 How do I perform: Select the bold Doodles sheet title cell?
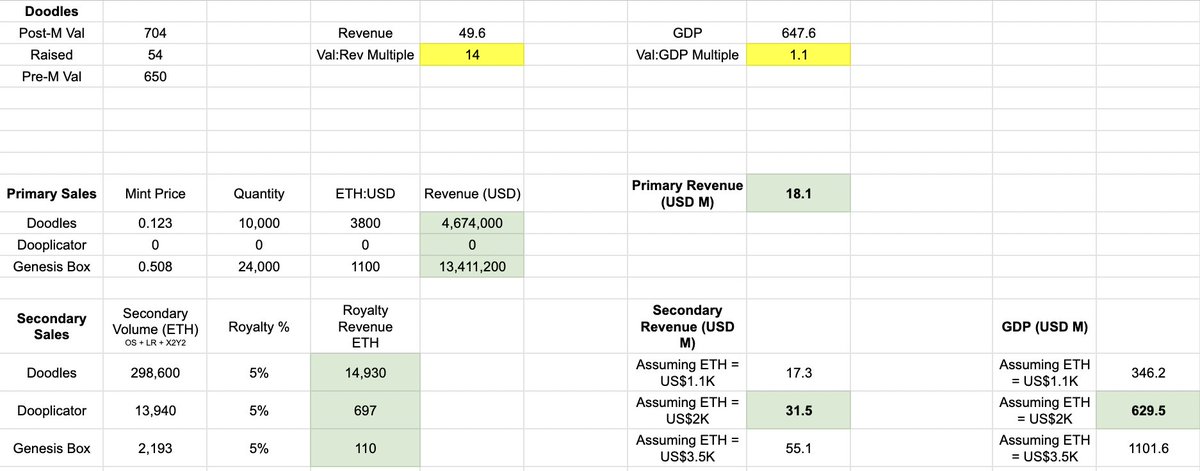52,11
